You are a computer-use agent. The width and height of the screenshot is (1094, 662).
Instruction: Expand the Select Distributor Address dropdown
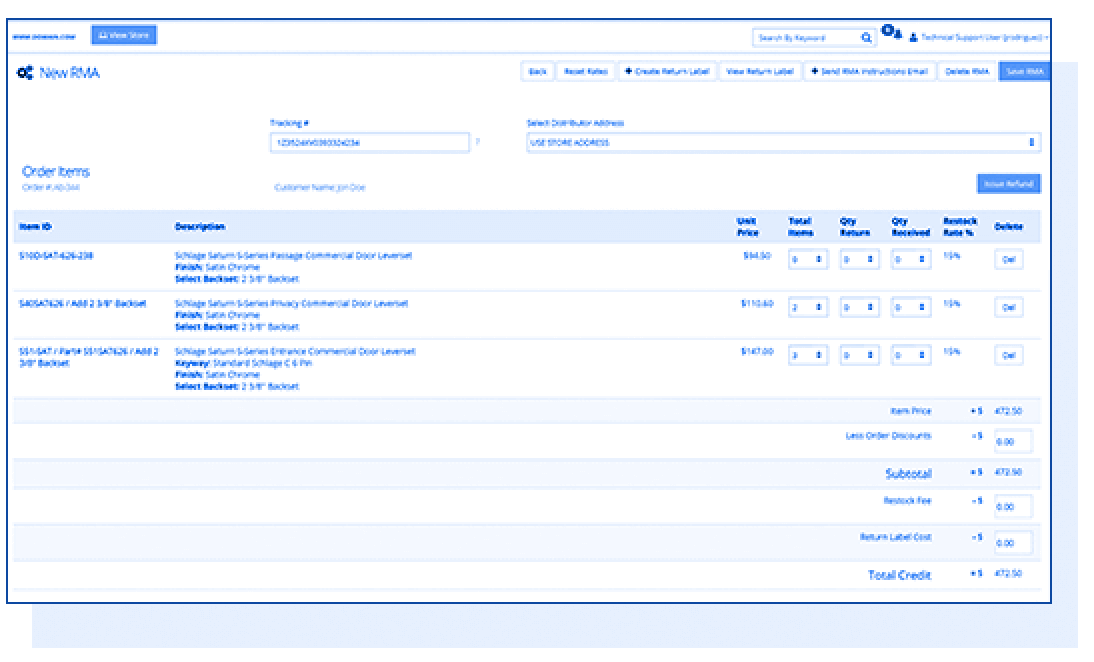tap(783, 143)
